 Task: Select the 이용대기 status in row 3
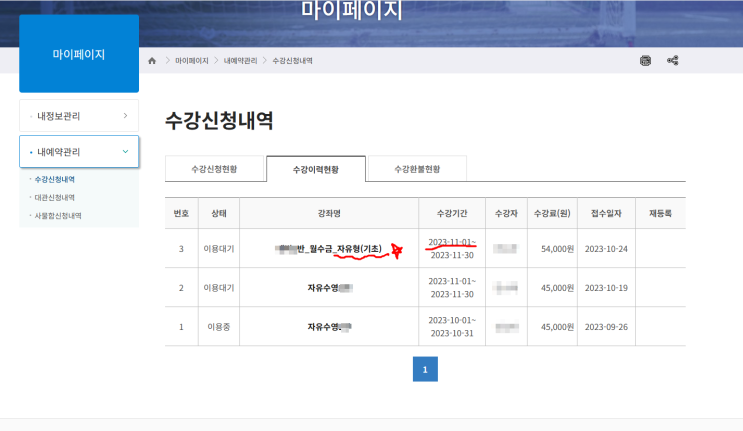pyautogui.click(x=219, y=249)
